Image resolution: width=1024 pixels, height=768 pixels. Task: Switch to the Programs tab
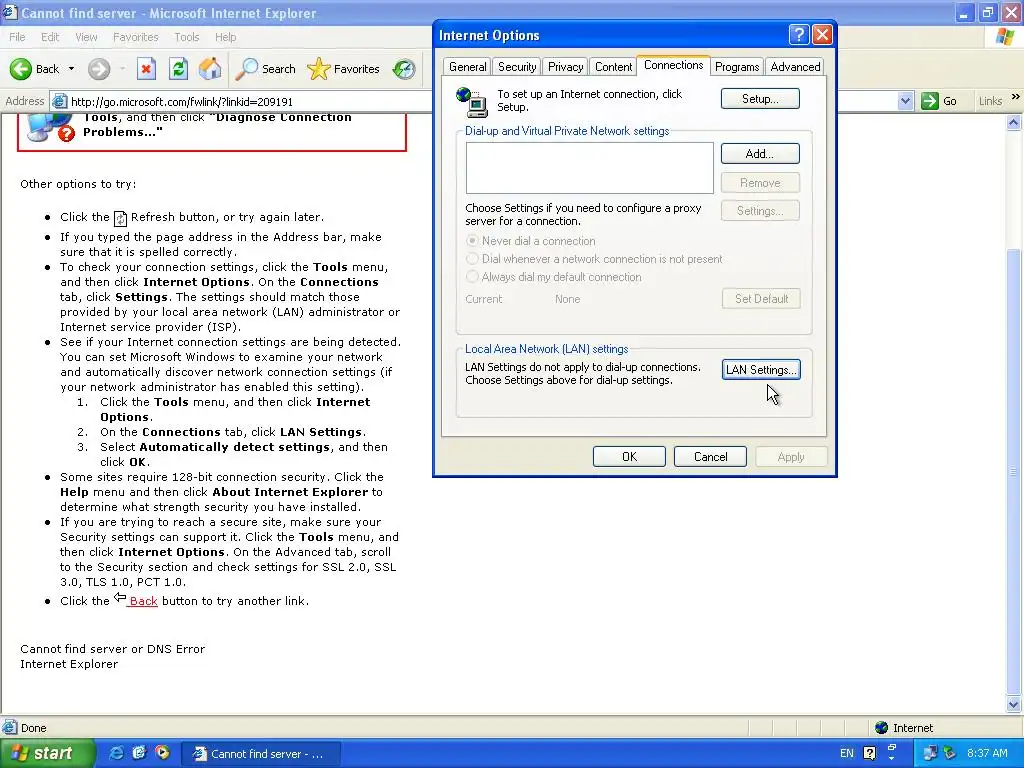coord(737,67)
